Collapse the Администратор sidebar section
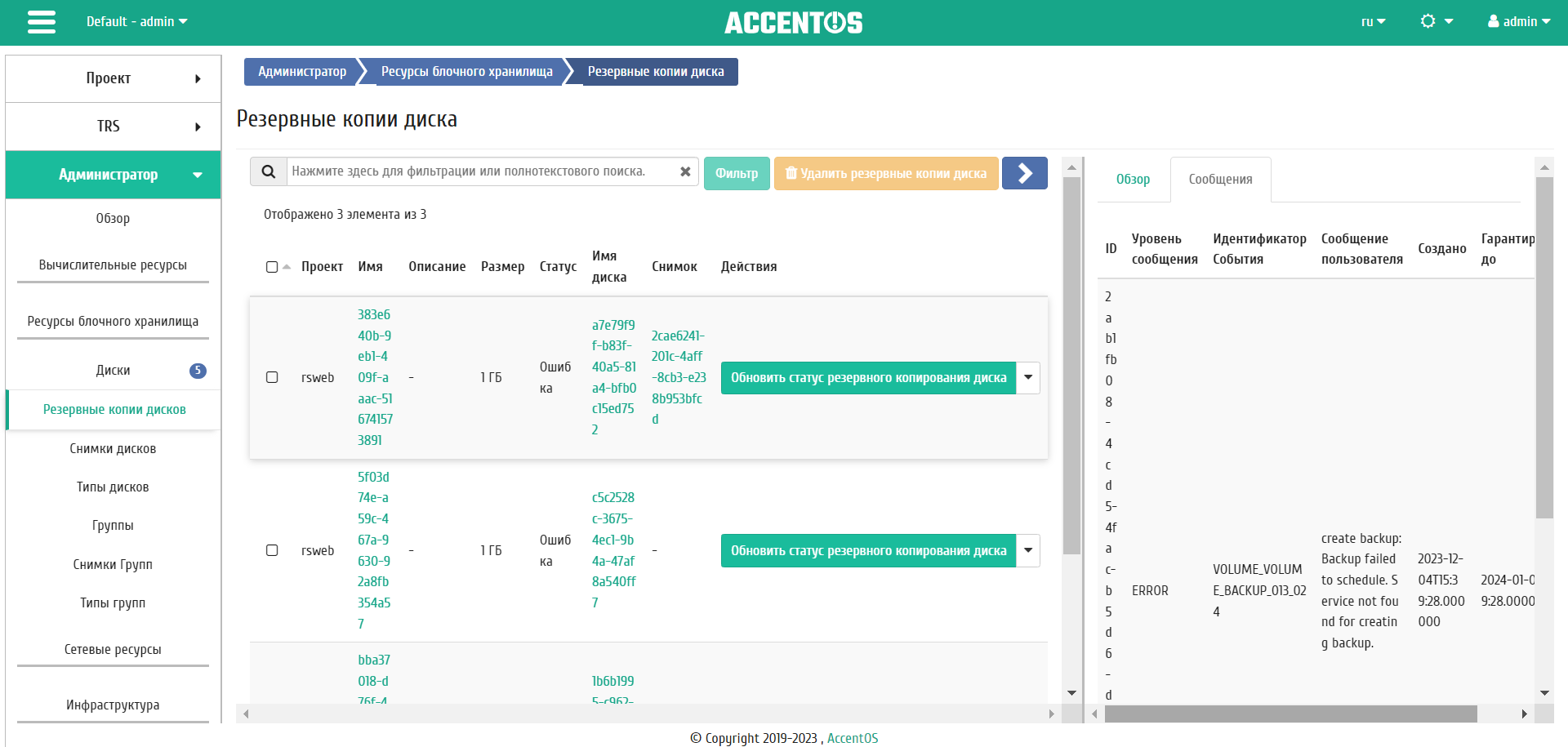Screen dimensions: 1568x747 point(113,175)
